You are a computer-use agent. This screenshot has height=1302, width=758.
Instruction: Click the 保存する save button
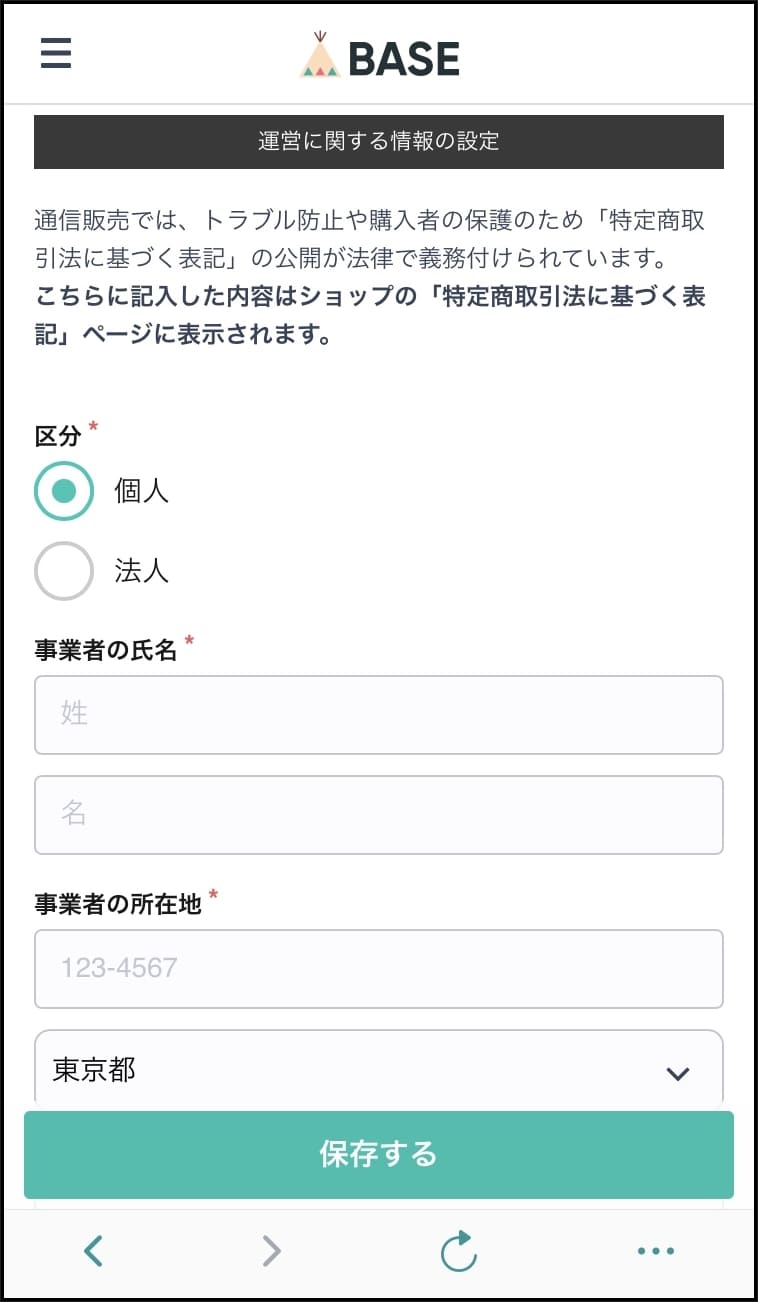click(378, 1154)
